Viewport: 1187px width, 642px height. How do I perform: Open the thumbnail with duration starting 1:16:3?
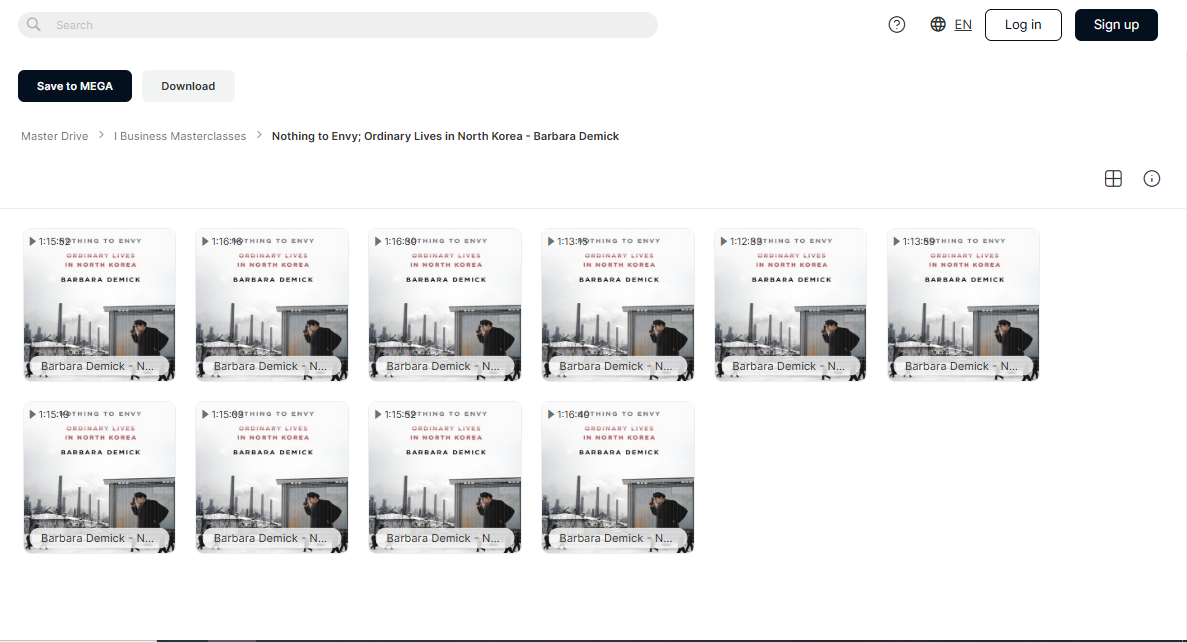click(x=445, y=304)
